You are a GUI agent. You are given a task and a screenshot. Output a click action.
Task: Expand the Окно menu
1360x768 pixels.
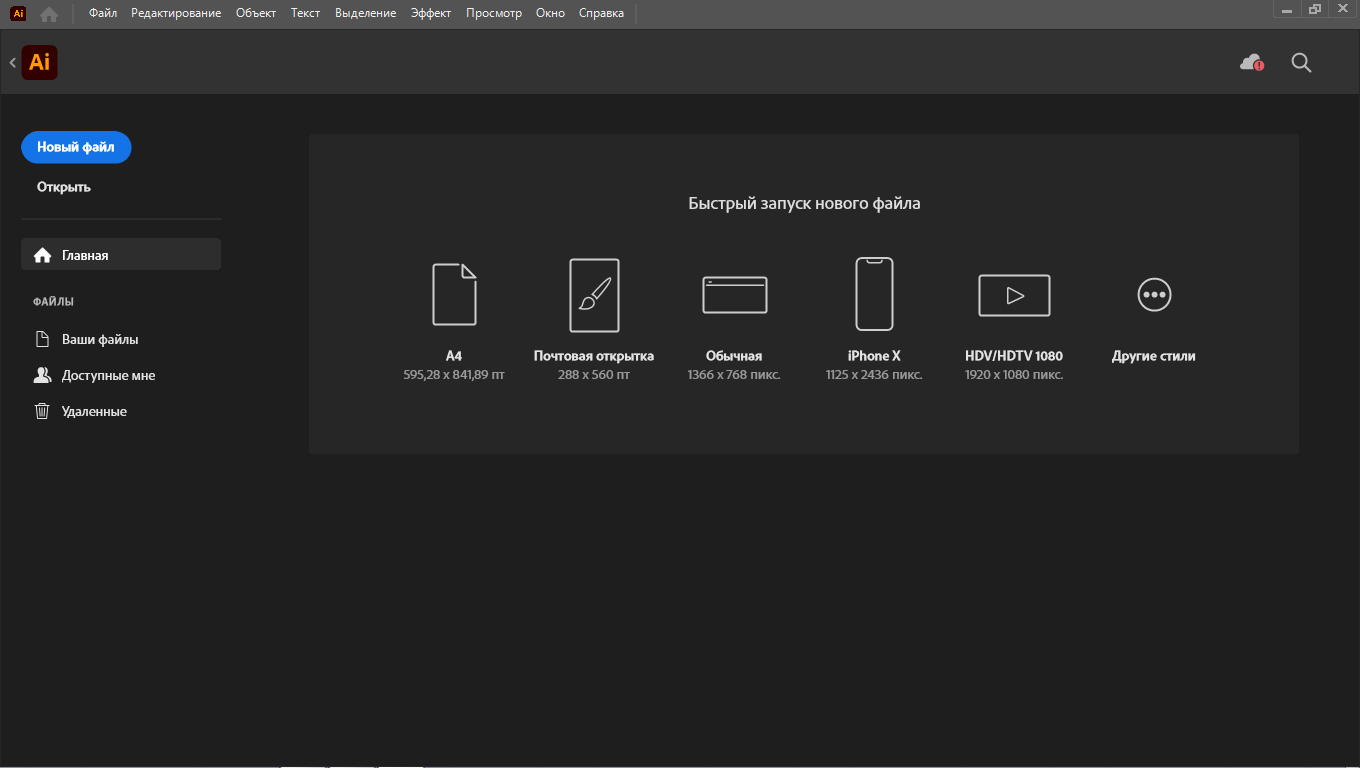(550, 13)
